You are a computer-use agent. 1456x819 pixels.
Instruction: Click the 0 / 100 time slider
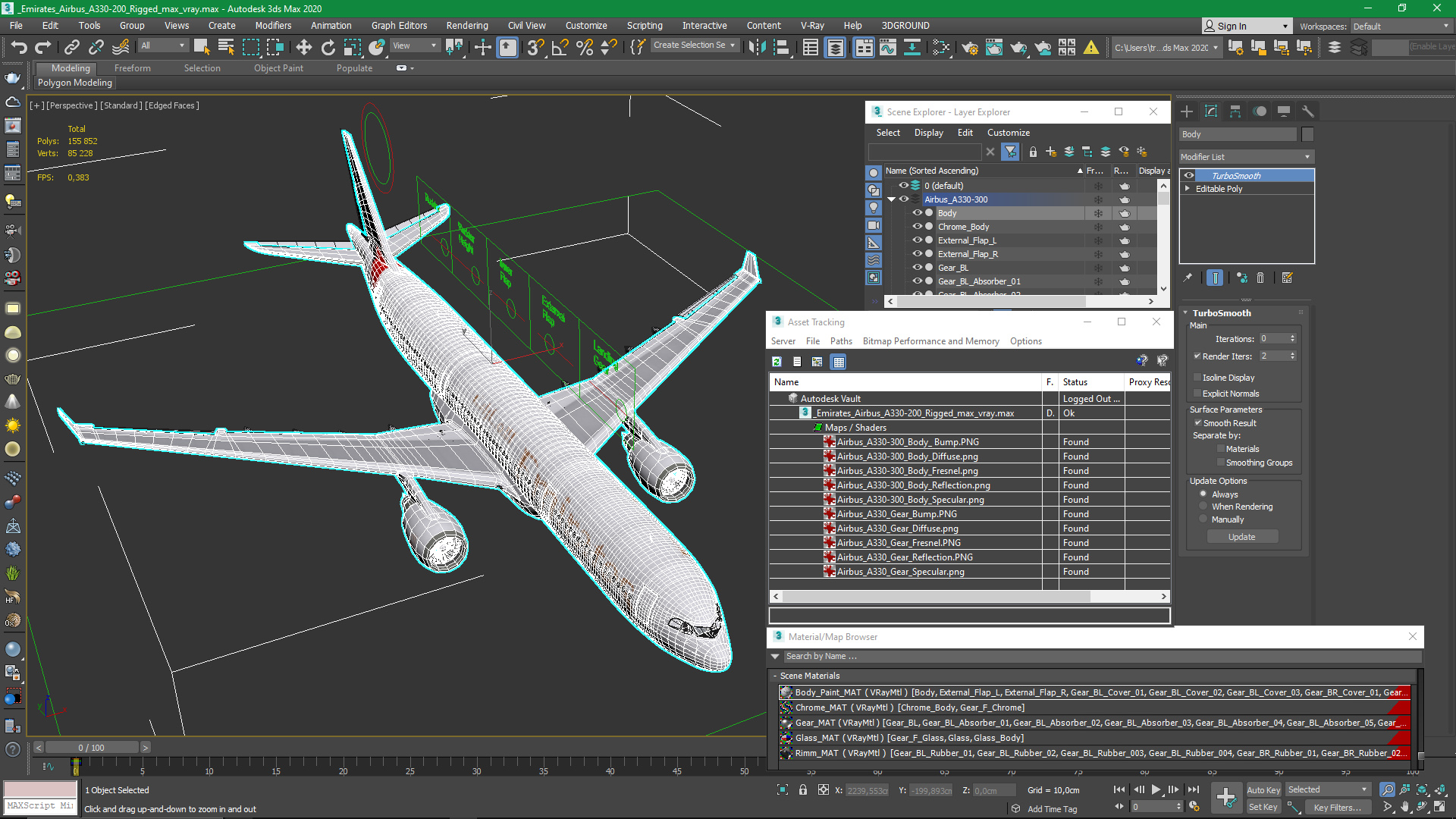(91, 748)
